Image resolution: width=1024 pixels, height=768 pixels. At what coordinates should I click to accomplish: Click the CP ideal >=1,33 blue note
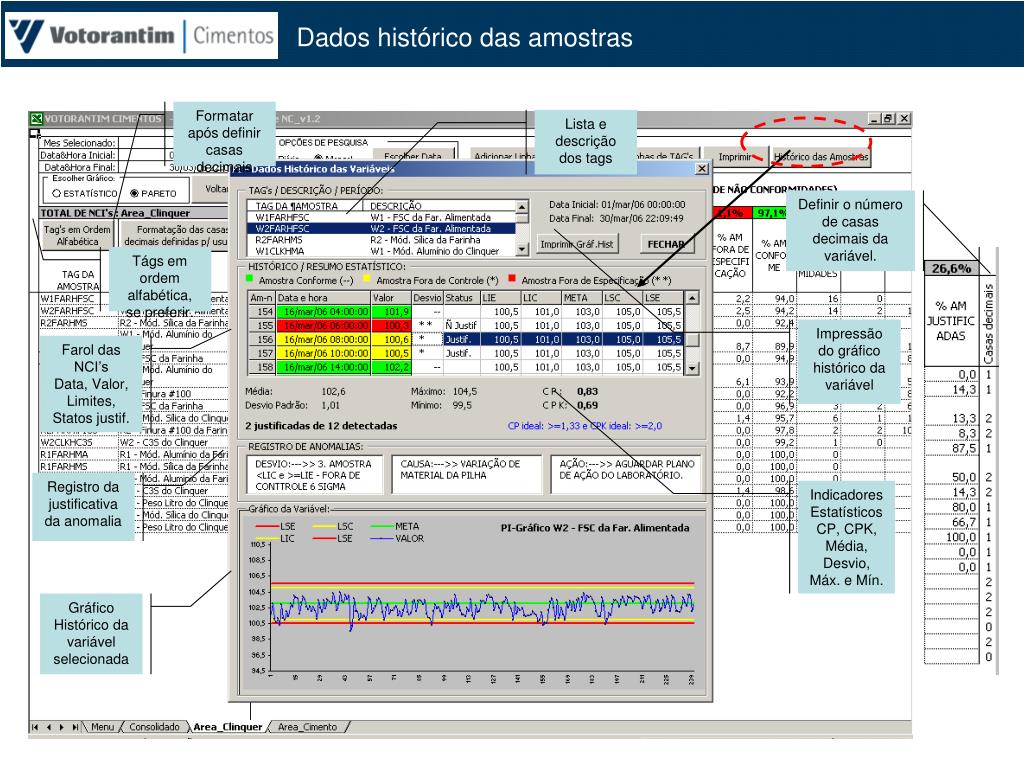585,426
